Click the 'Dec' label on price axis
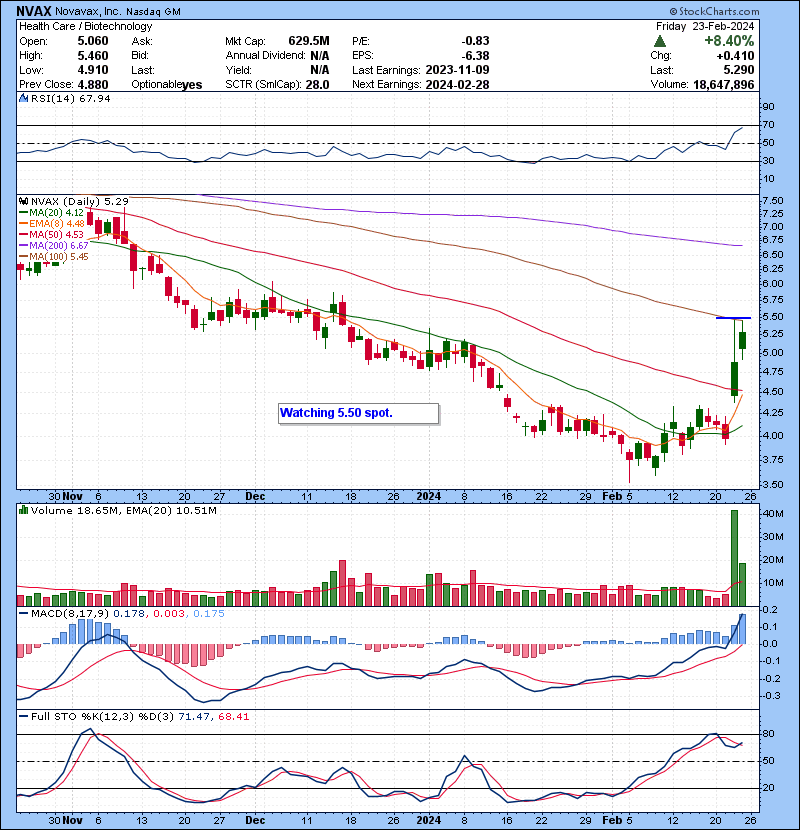The image size is (800, 830). pyautogui.click(x=255, y=497)
